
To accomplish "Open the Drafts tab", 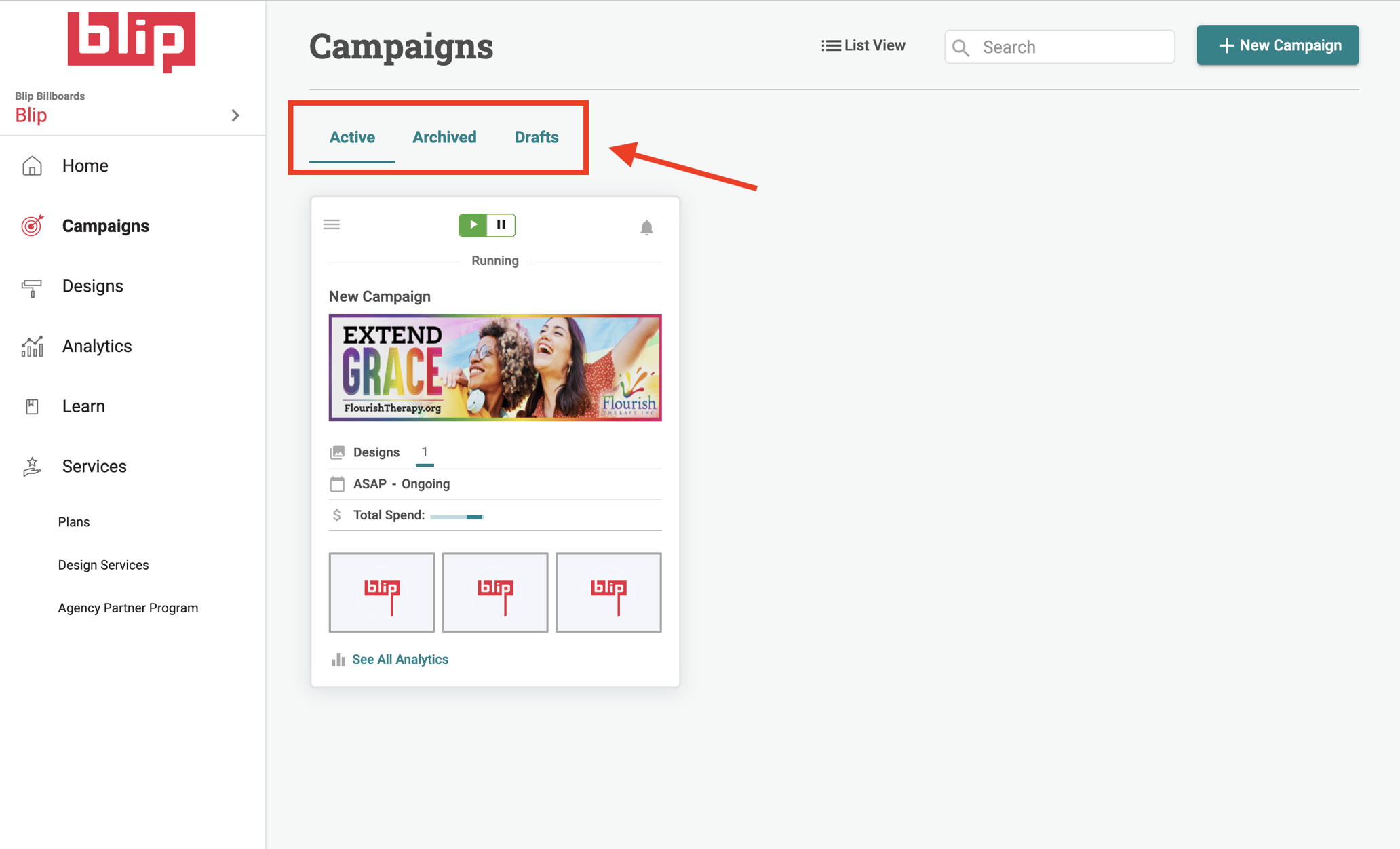I will coord(536,137).
